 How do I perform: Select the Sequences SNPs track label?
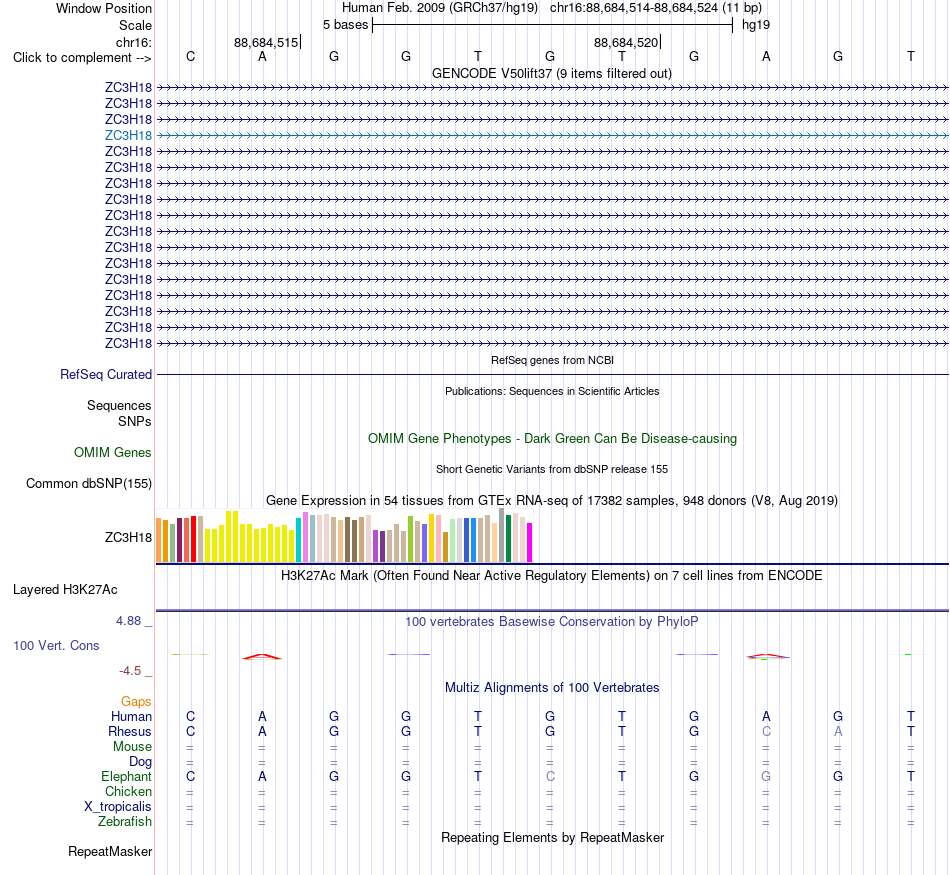click(119, 413)
